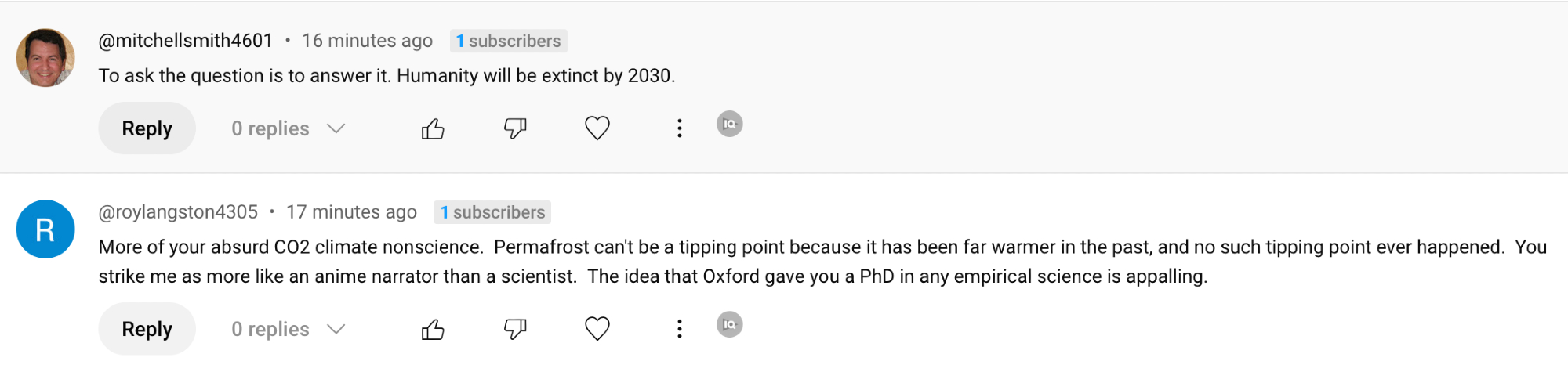Click mitchellsmith4601's profile photo

click(45, 58)
